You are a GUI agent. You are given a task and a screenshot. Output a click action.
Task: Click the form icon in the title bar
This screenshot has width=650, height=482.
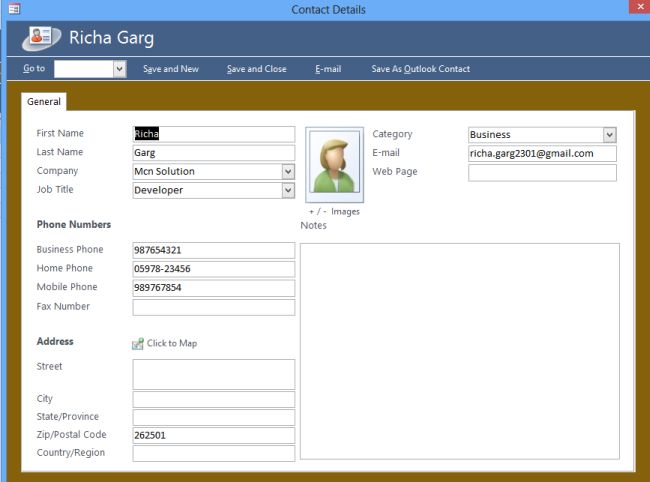(x=14, y=9)
